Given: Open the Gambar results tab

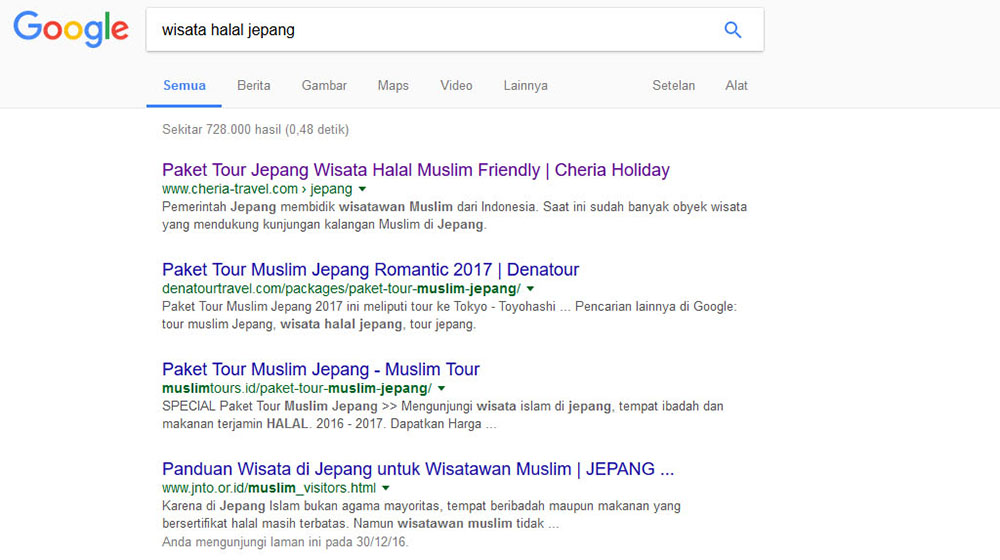Looking at the screenshot, I should point(324,86).
